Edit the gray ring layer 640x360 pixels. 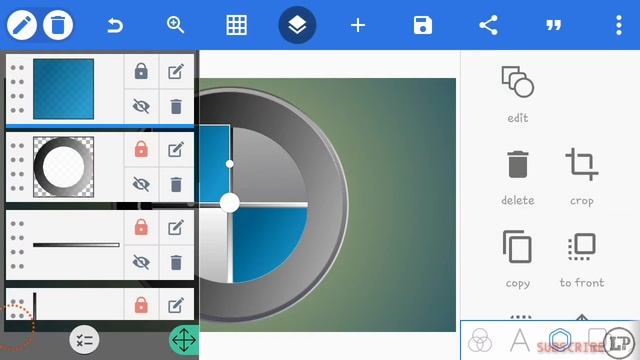(x=176, y=149)
